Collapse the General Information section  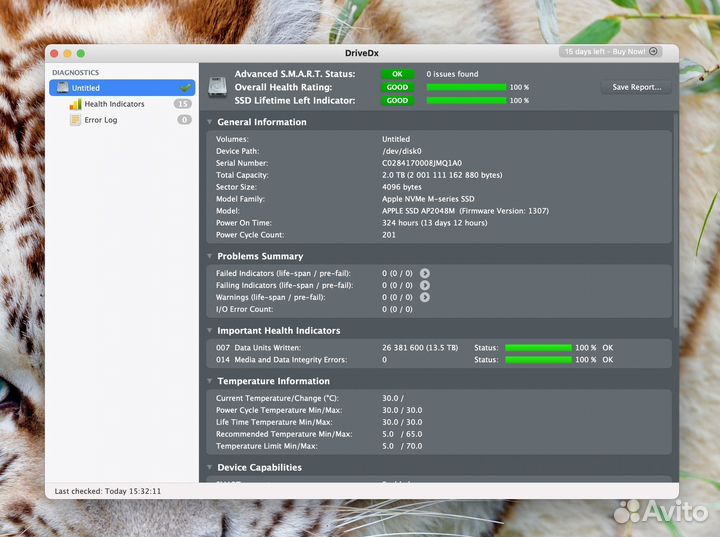(x=210, y=122)
